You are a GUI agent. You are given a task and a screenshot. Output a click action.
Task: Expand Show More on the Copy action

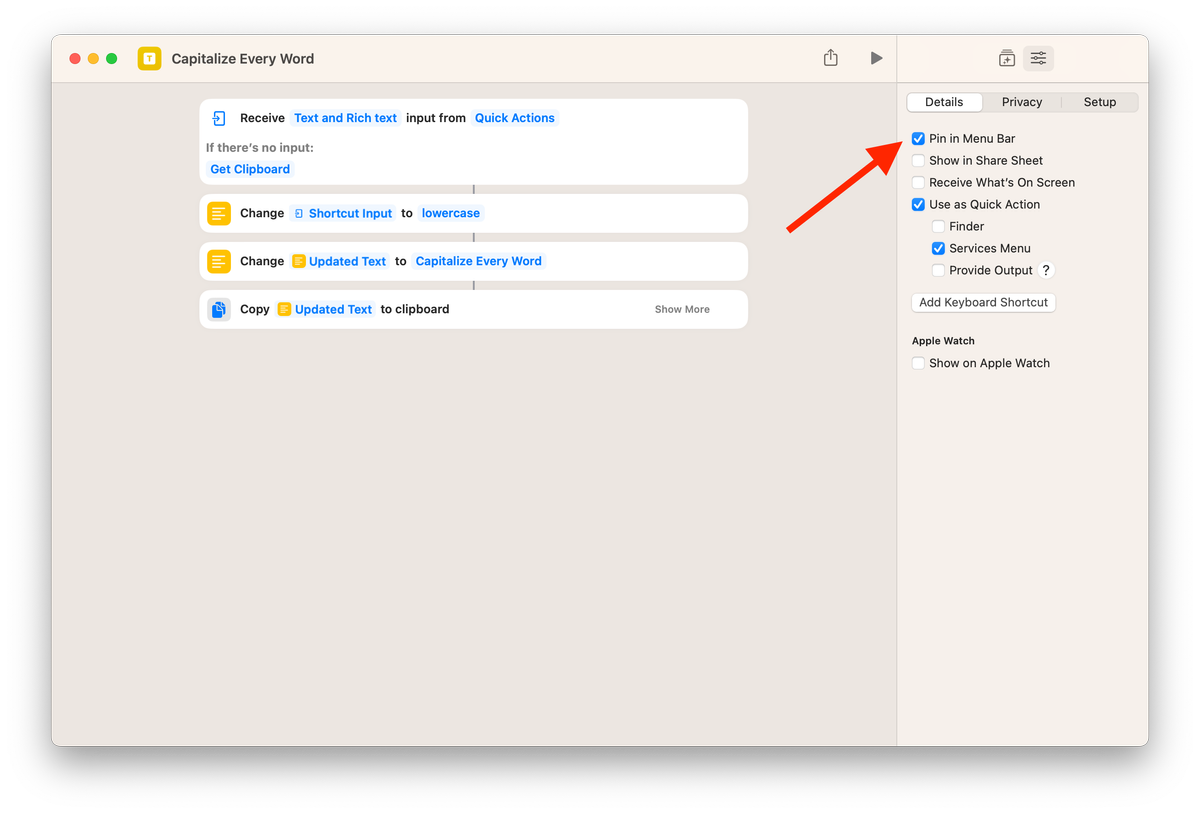[682, 309]
